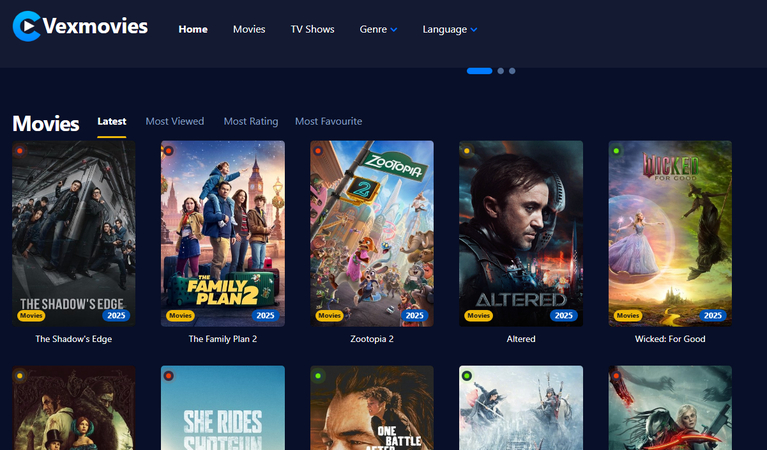
Task: Click 2025 badge on The Family Plan 2
Action: pyautogui.click(x=266, y=315)
